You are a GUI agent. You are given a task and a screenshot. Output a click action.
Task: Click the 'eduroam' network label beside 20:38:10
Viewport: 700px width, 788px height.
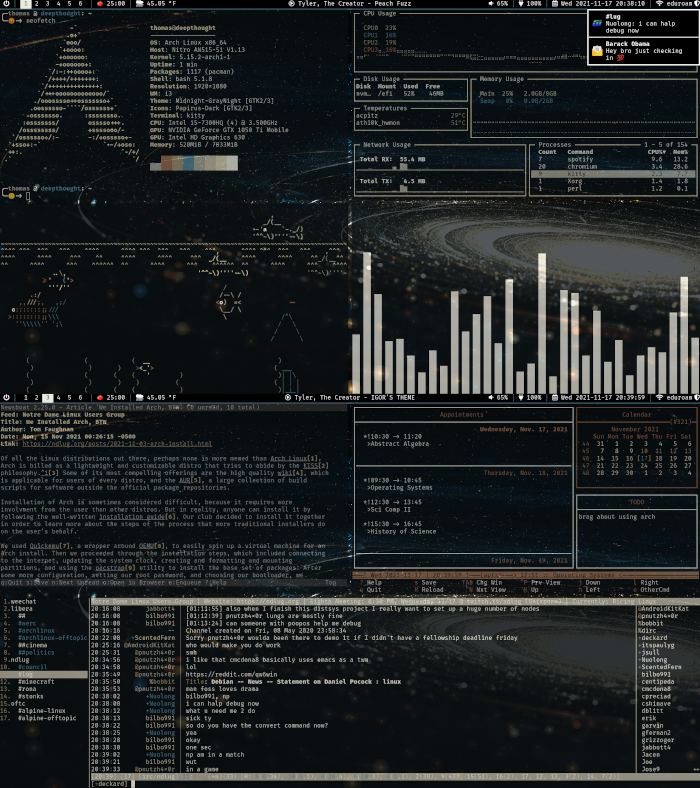point(678,4)
